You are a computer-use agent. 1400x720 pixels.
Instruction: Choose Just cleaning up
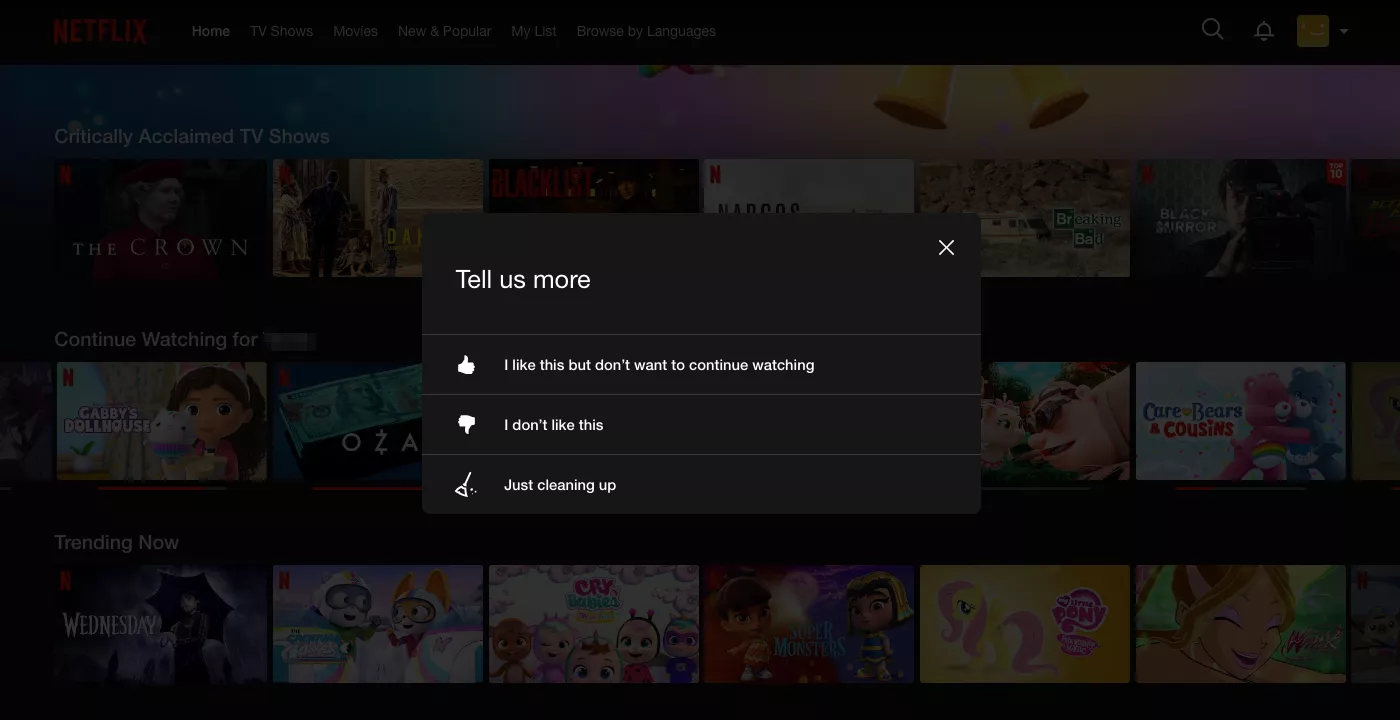pos(701,485)
